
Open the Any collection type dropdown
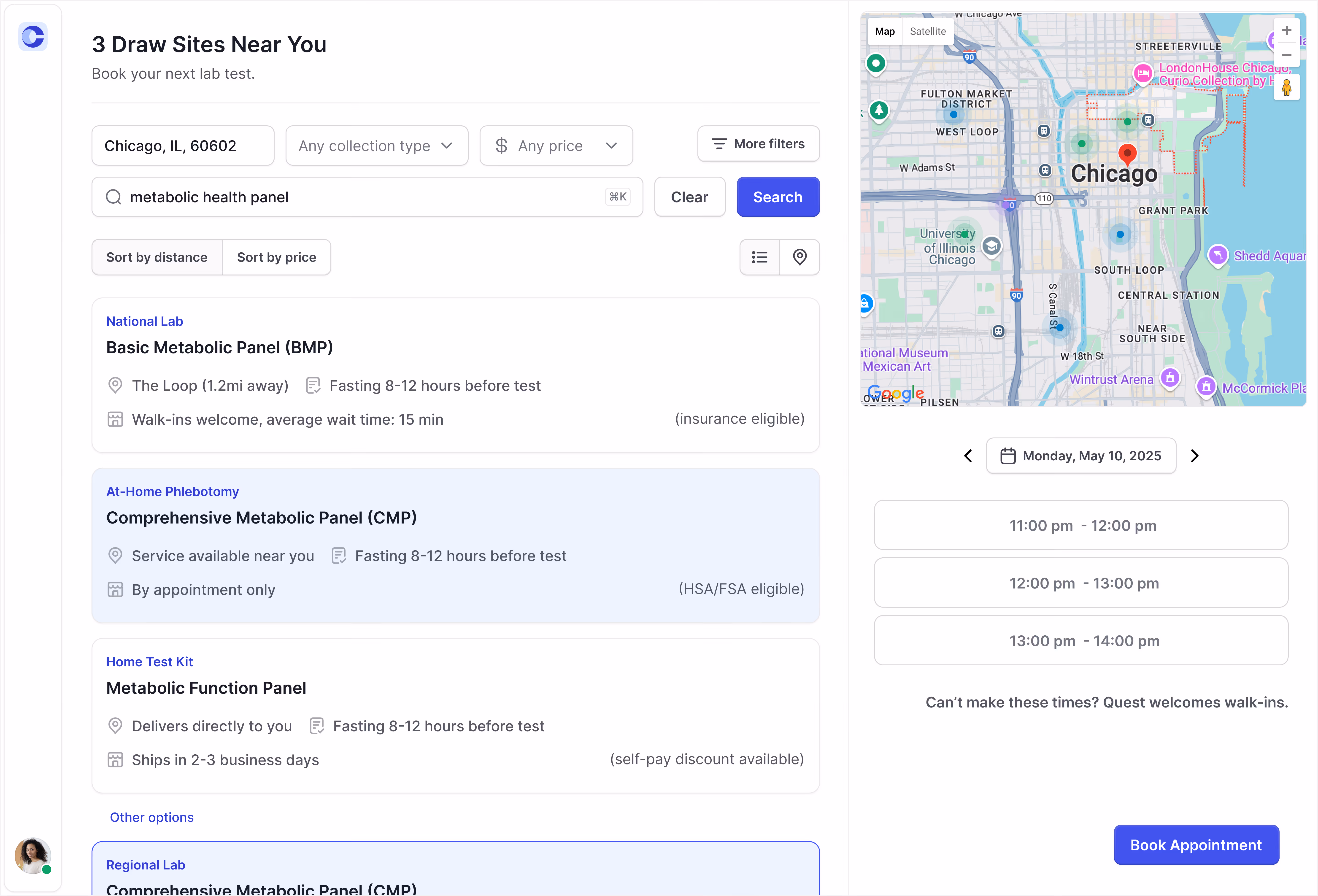coord(377,146)
